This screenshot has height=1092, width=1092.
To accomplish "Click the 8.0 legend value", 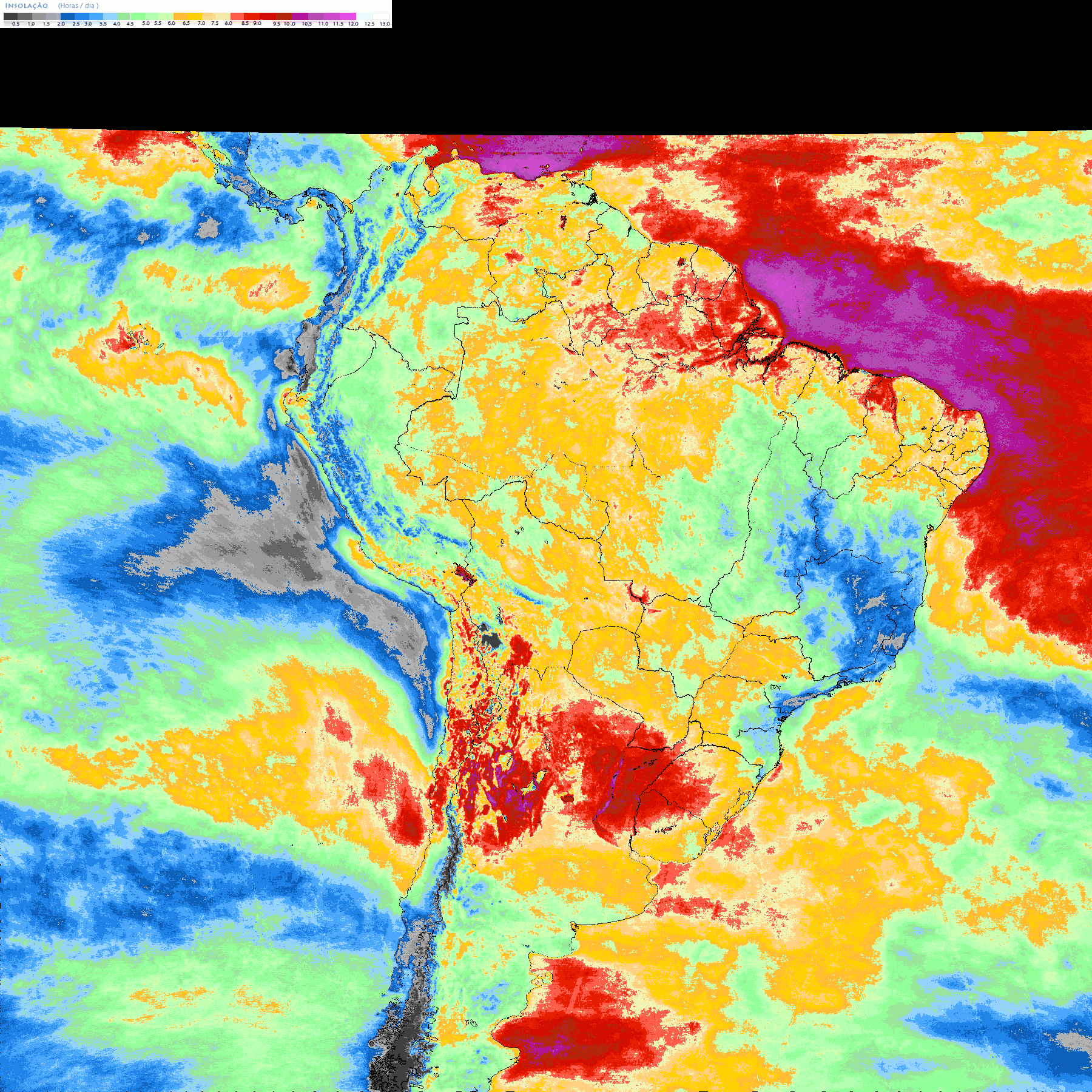I will click(229, 23).
